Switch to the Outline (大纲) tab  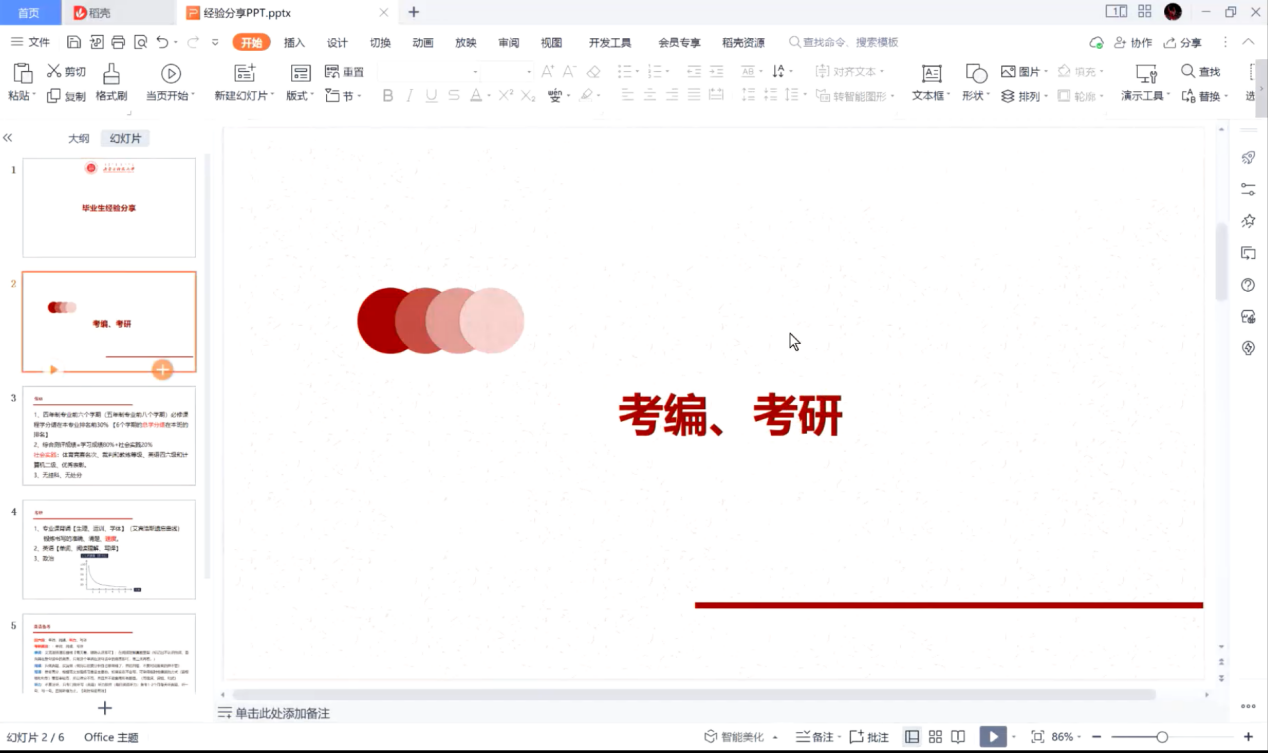click(x=78, y=139)
